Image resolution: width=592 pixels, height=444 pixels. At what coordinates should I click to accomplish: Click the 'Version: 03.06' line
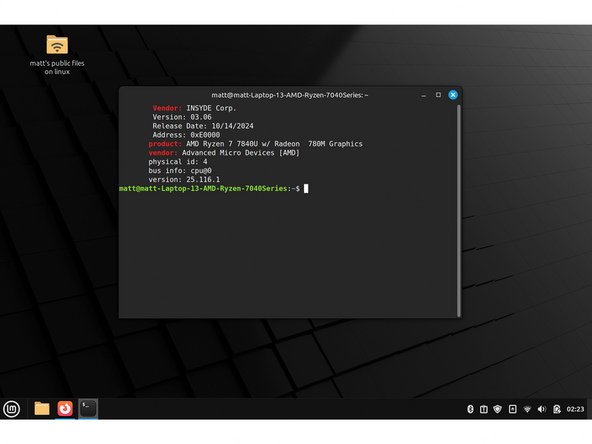click(x=182, y=117)
